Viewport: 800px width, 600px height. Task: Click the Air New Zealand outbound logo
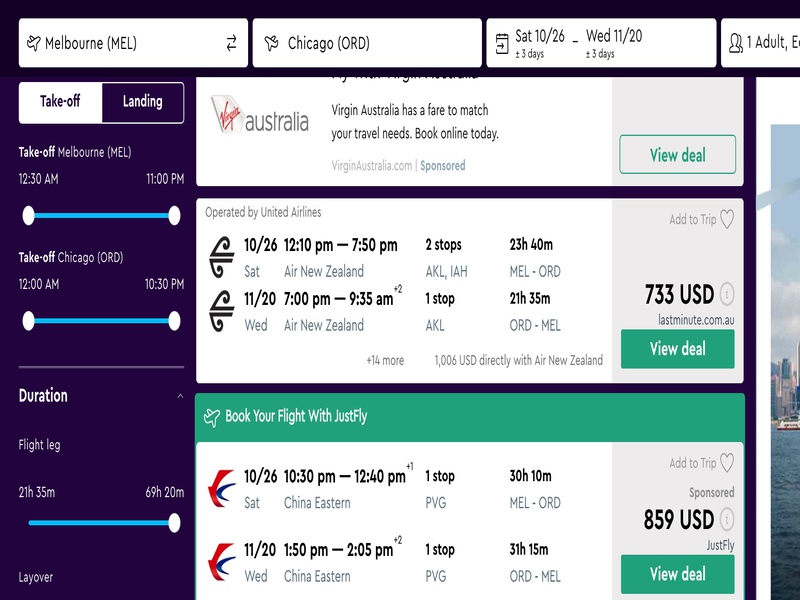[x=222, y=257]
